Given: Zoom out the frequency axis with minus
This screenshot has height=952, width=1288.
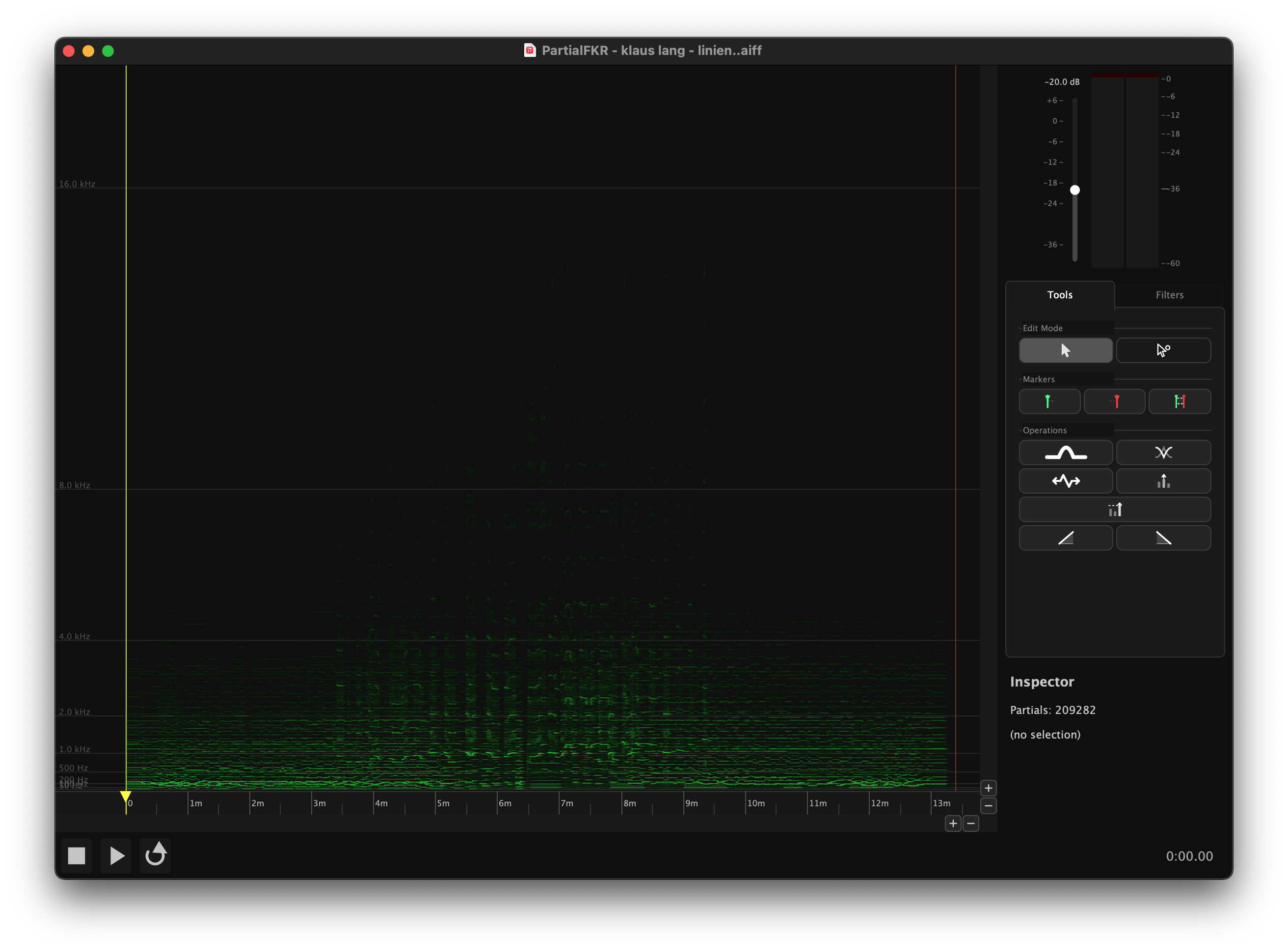Looking at the screenshot, I should (x=988, y=806).
